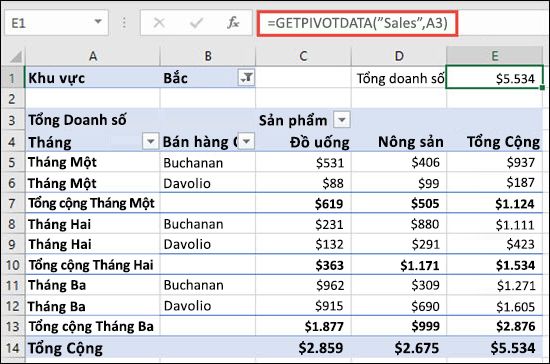Click the $406 cell
The height and width of the screenshot is (364, 550).
click(399, 163)
